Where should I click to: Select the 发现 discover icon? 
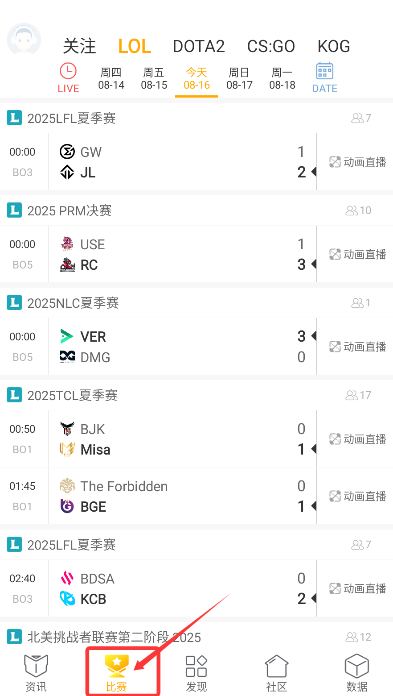tap(196, 666)
